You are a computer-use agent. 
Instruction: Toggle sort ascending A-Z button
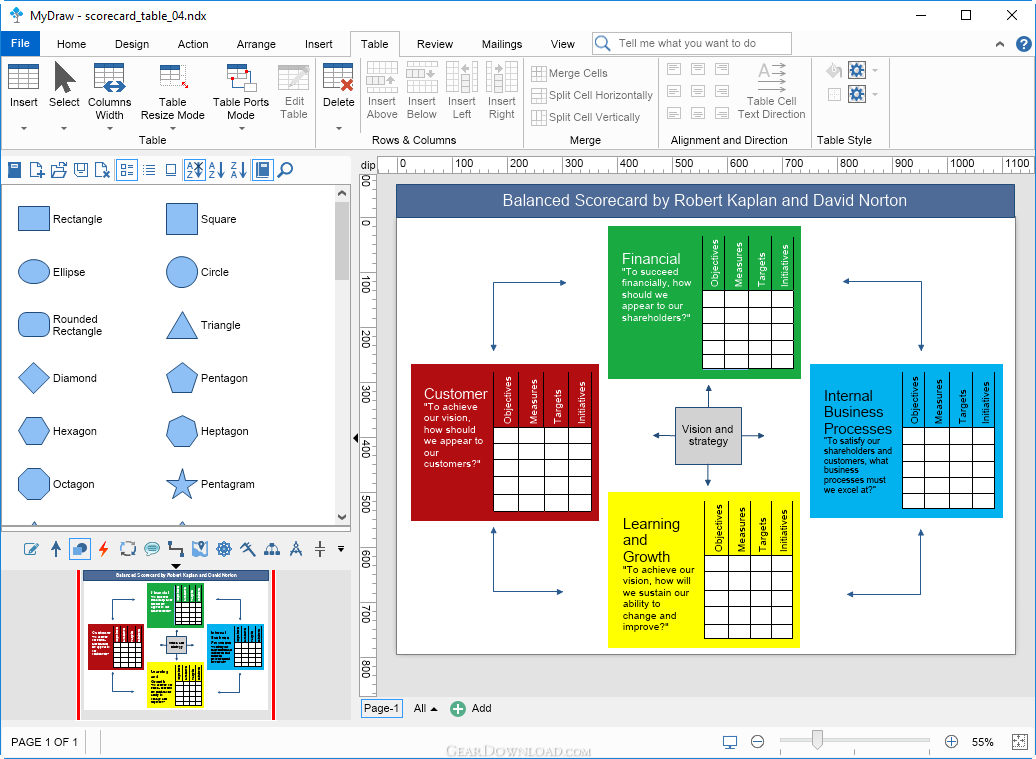click(216, 170)
